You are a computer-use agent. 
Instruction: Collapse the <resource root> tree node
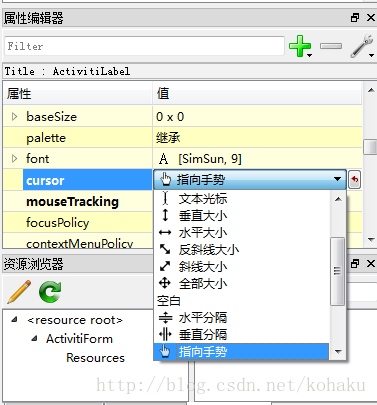coord(14,319)
